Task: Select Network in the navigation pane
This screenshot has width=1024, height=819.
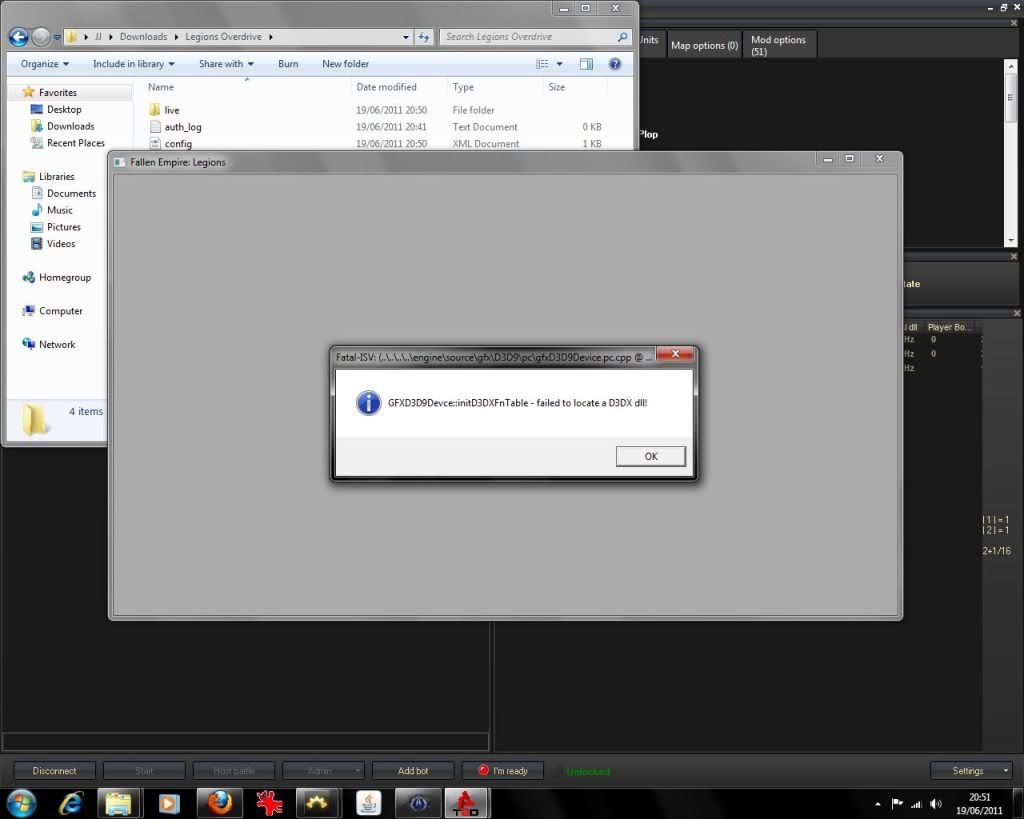Action: 57,344
